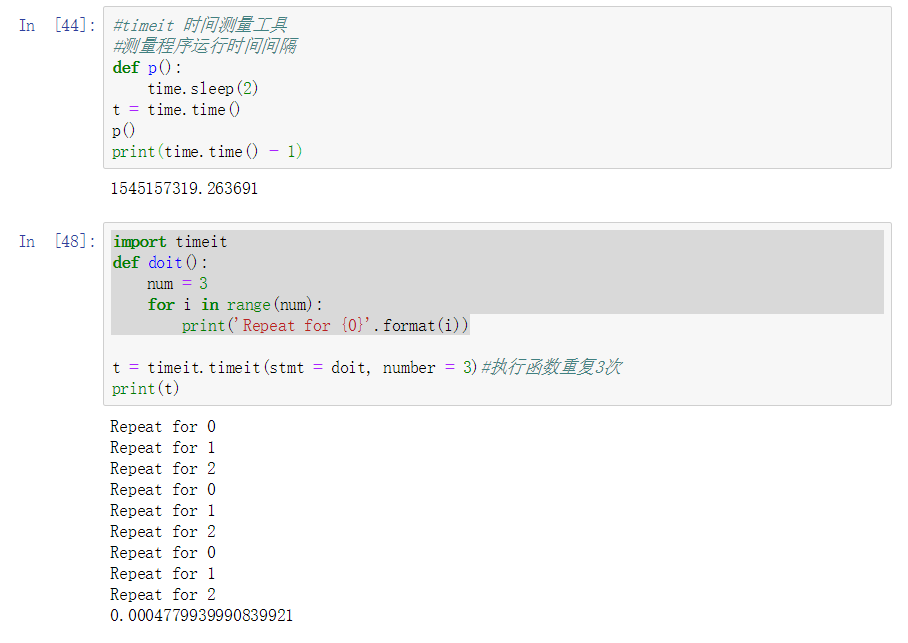Click the 'print(t)' code line
Viewport: 908px width, 643px height.
(146, 388)
